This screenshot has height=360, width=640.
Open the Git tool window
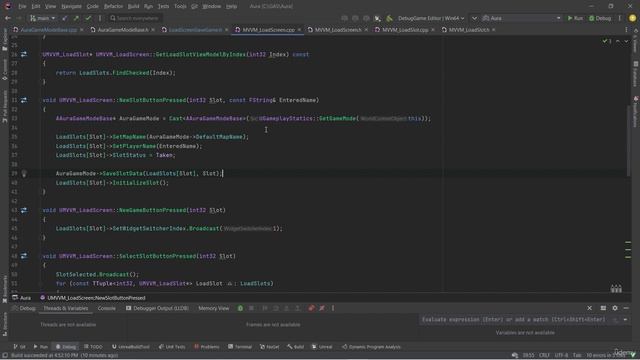(19, 347)
